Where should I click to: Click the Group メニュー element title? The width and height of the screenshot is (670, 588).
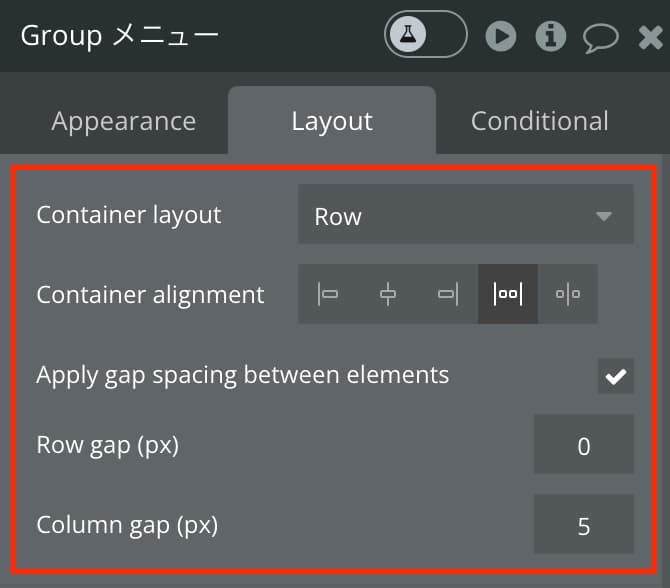click(119, 35)
